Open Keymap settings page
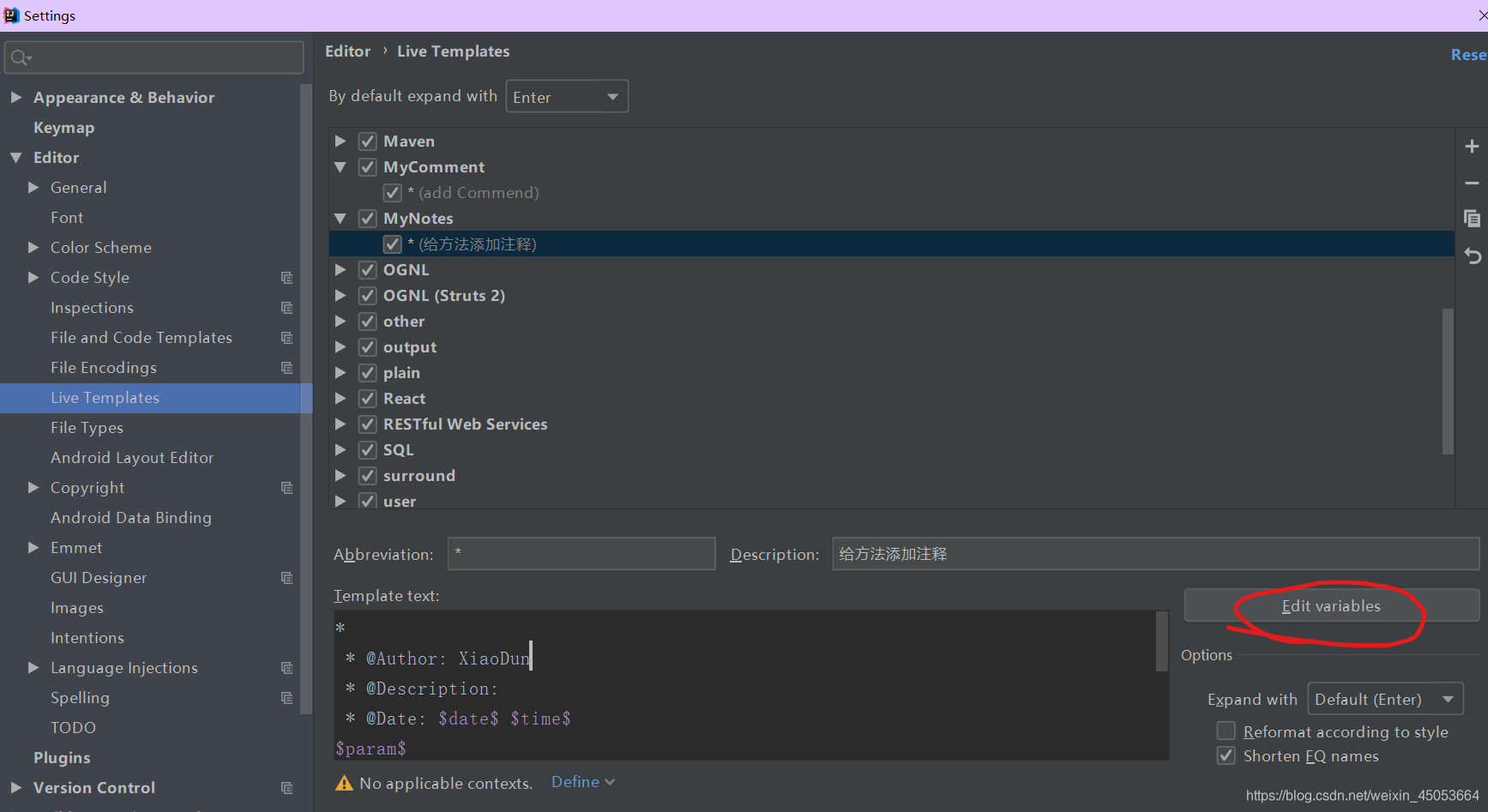 [x=64, y=128]
